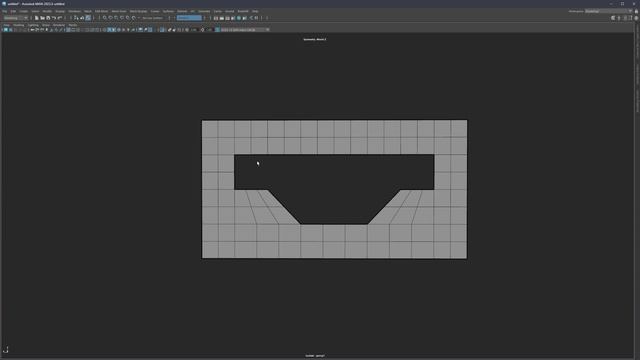640x360 pixels.
Task: Open viewport Panels menu
Action: [73, 25]
